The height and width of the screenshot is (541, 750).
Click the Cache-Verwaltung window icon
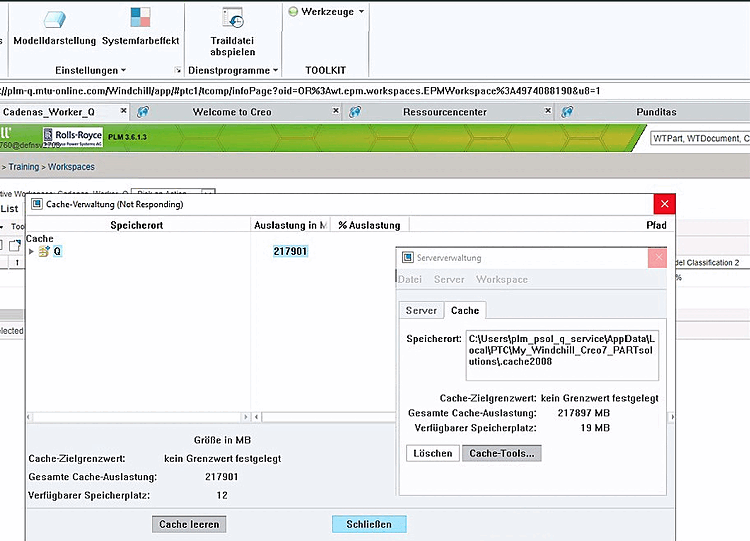(36, 204)
